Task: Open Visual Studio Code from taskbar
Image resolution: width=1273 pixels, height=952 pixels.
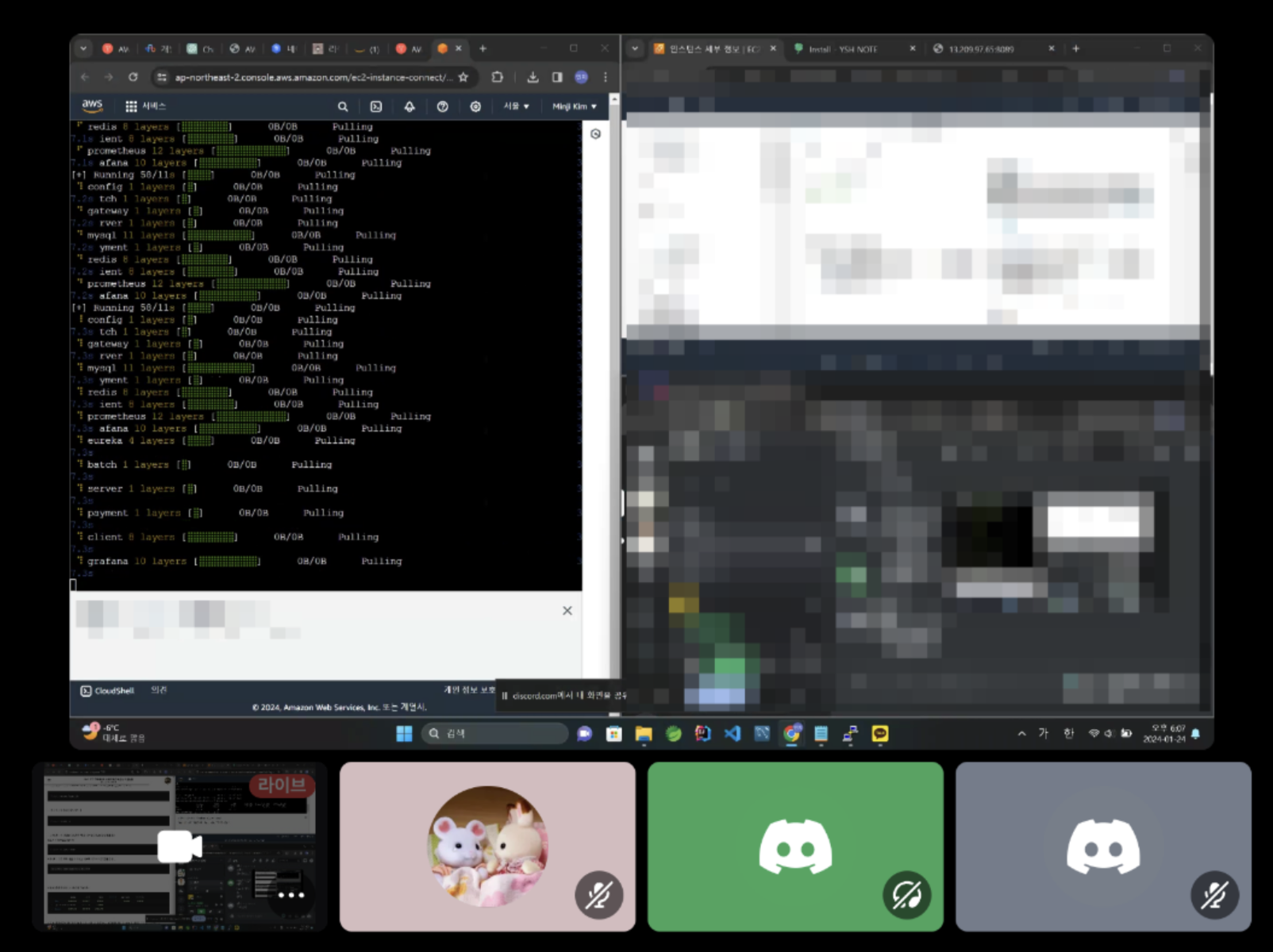Action: (733, 734)
